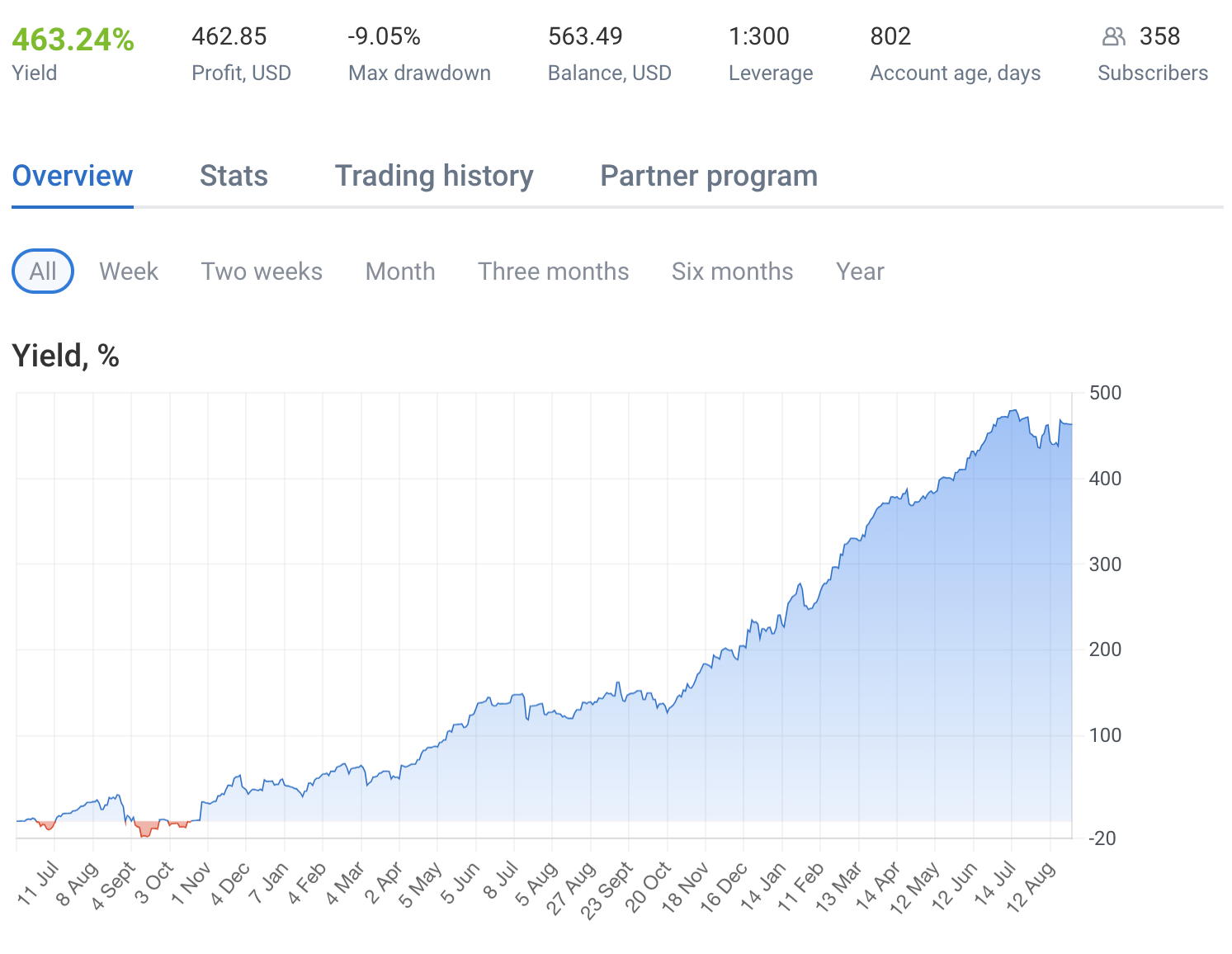Viewport: 1232px width, 954px height.
Task: Click the -9.05% max drawdown value
Action: click(384, 36)
